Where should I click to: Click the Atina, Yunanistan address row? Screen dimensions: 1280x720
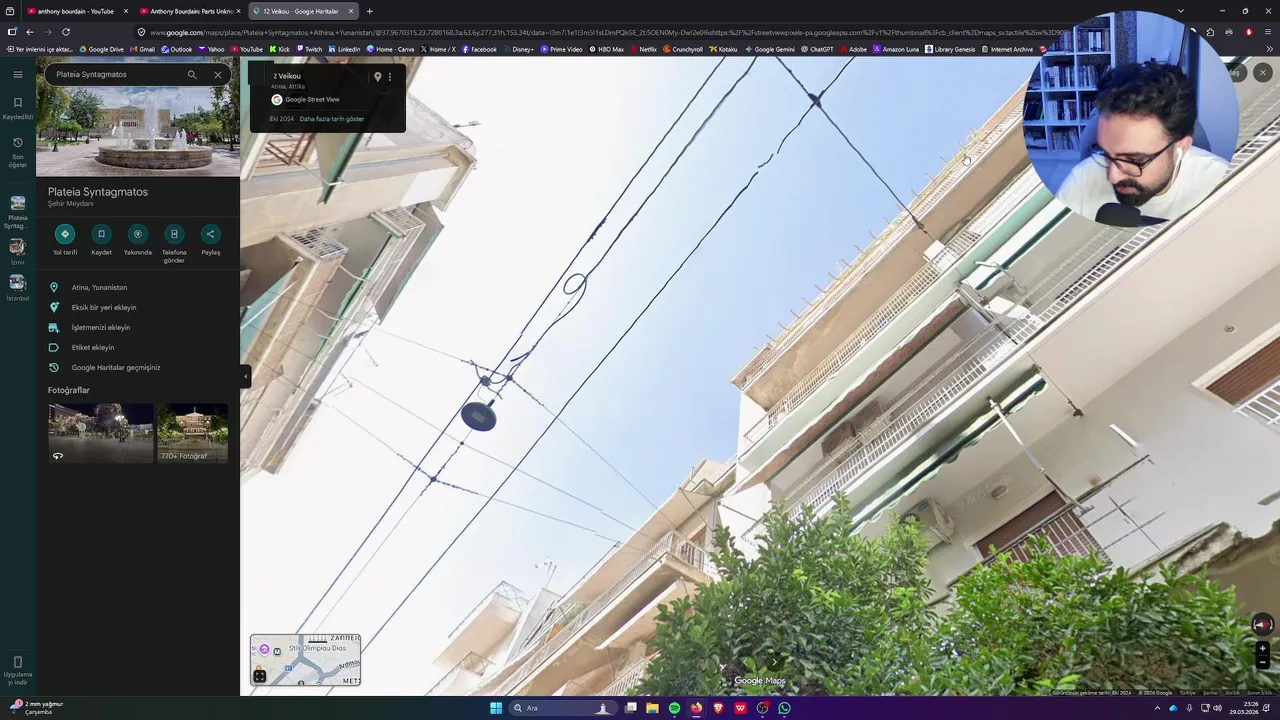click(x=138, y=287)
